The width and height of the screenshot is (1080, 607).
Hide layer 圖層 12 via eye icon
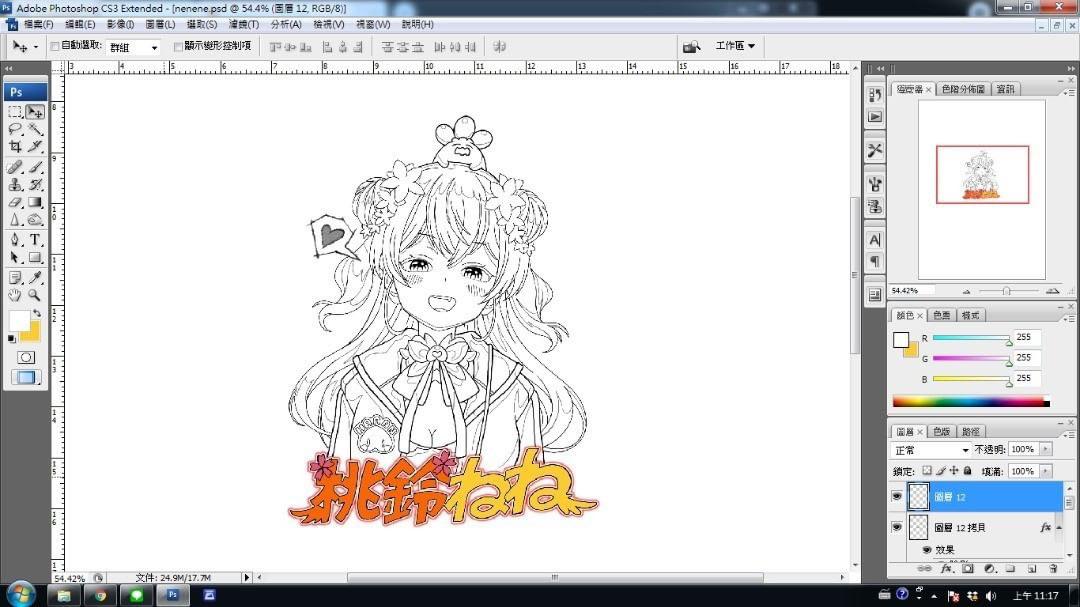point(897,497)
